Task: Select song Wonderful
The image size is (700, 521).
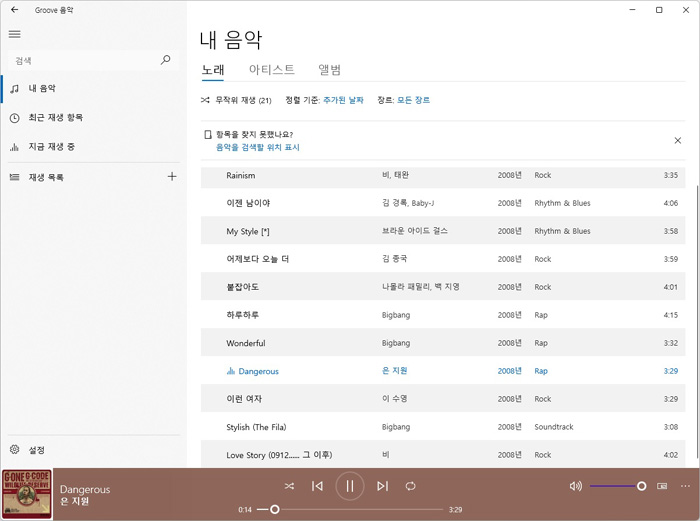Action: pos(443,343)
